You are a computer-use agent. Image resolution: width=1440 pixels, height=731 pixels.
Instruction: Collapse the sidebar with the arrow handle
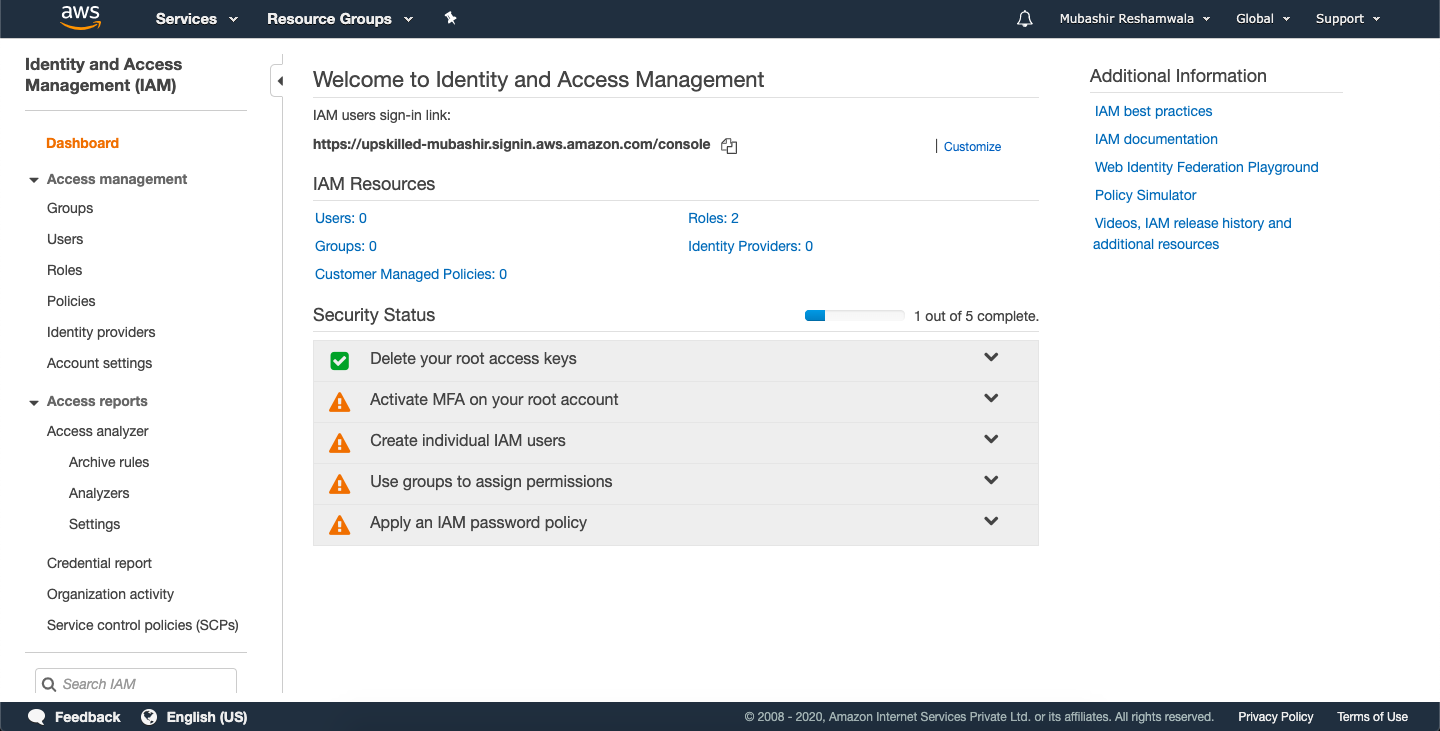pos(278,80)
